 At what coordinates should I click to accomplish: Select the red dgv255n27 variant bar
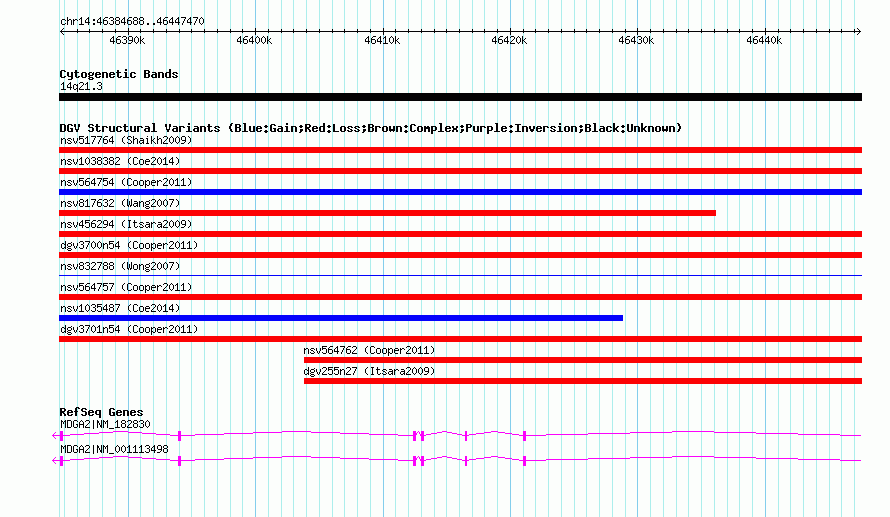(583, 381)
